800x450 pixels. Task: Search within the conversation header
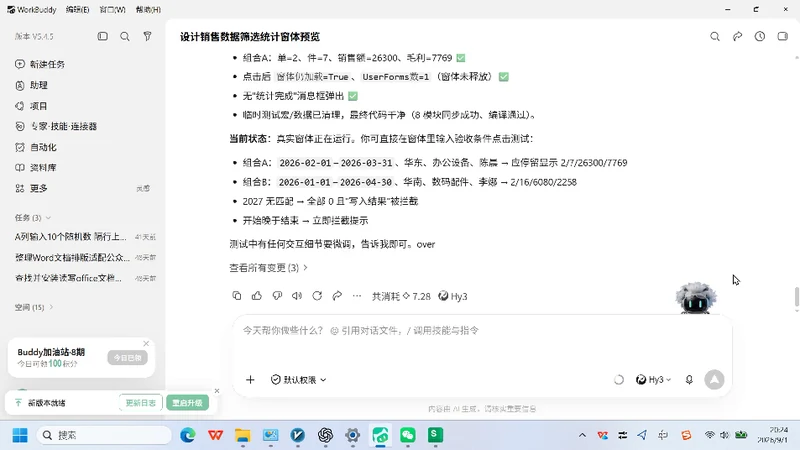[x=715, y=36]
